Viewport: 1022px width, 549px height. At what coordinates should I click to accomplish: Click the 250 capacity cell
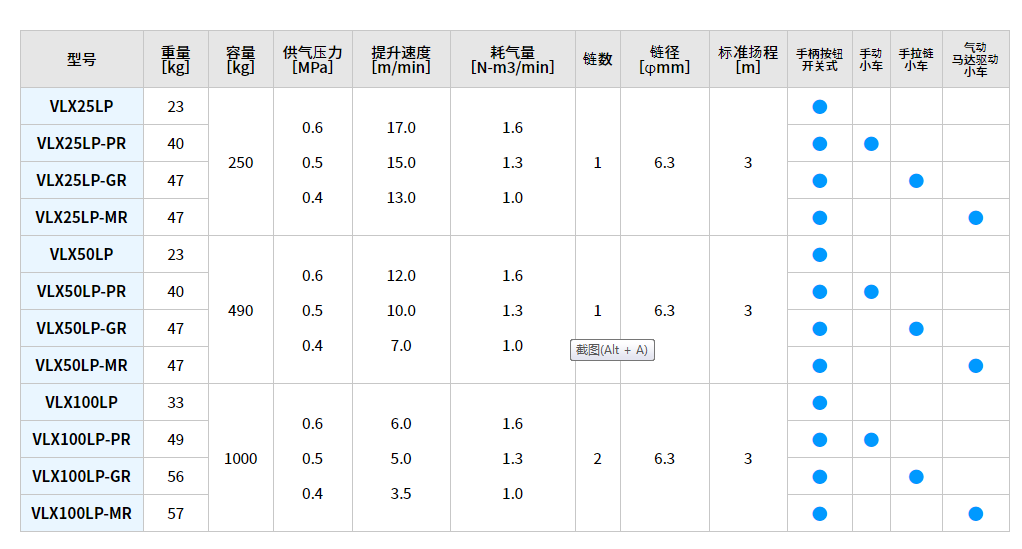[x=241, y=162]
